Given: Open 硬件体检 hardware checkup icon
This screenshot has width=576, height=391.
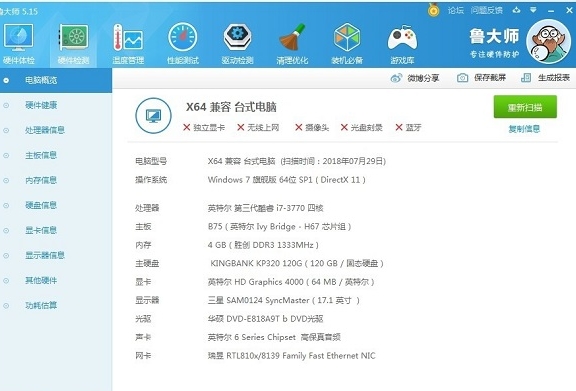Looking at the screenshot, I should pyautogui.click(x=18, y=37).
